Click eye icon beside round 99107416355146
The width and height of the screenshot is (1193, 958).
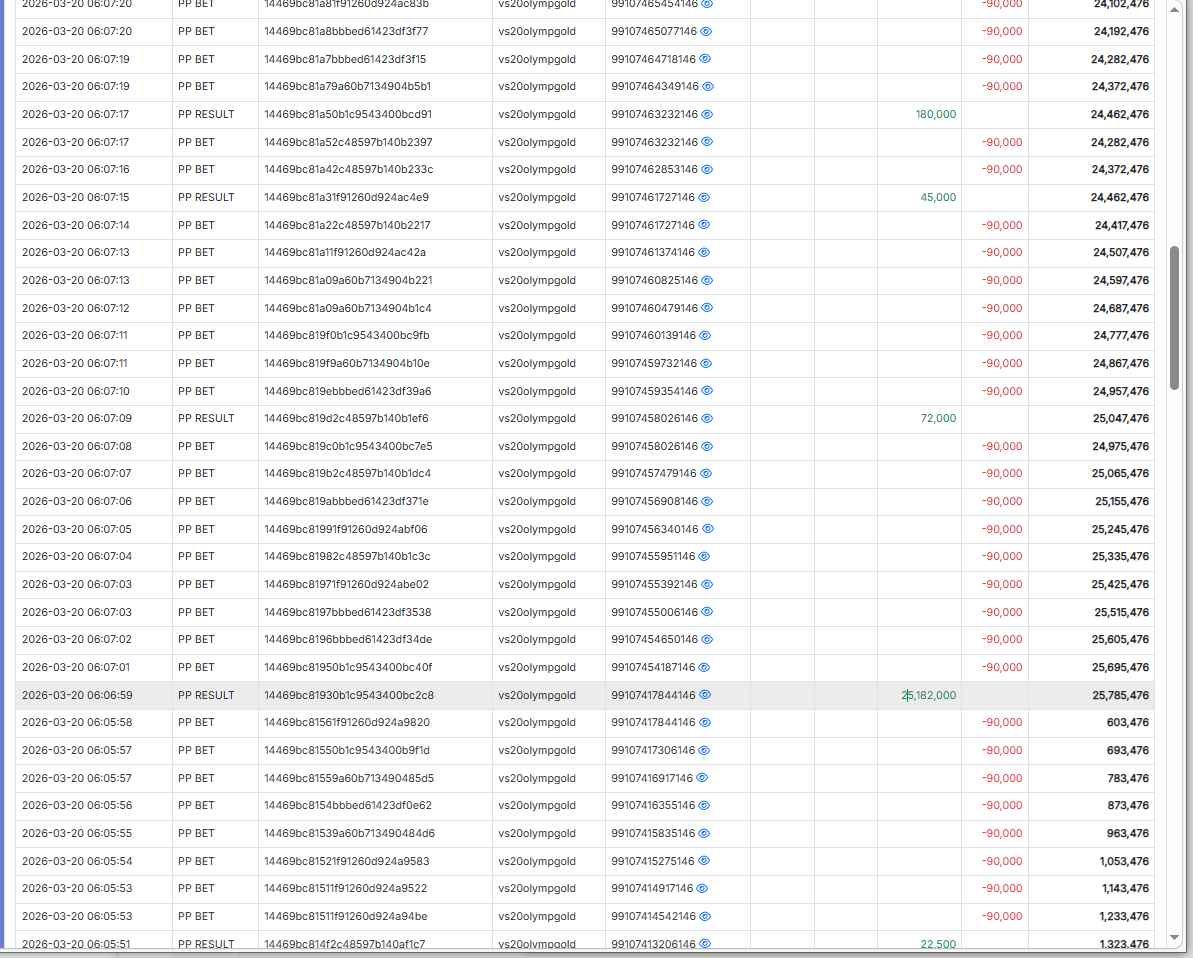(704, 805)
